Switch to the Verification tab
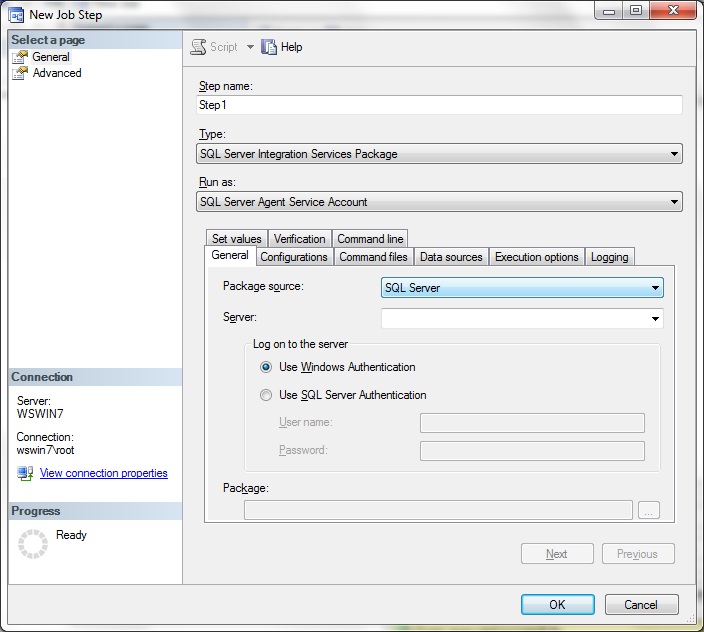The image size is (704, 632). (x=299, y=239)
